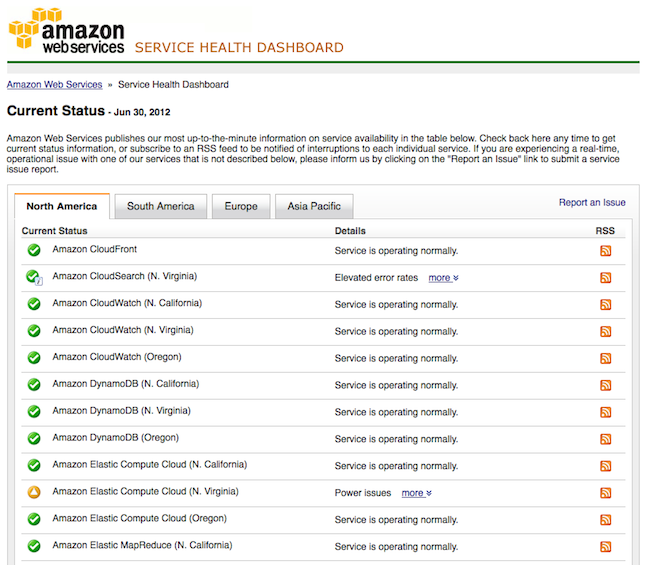Click green status icon for Amazon CloudFront
Image resolution: width=650 pixels, height=565 pixels.
click(x=34, y=250)
